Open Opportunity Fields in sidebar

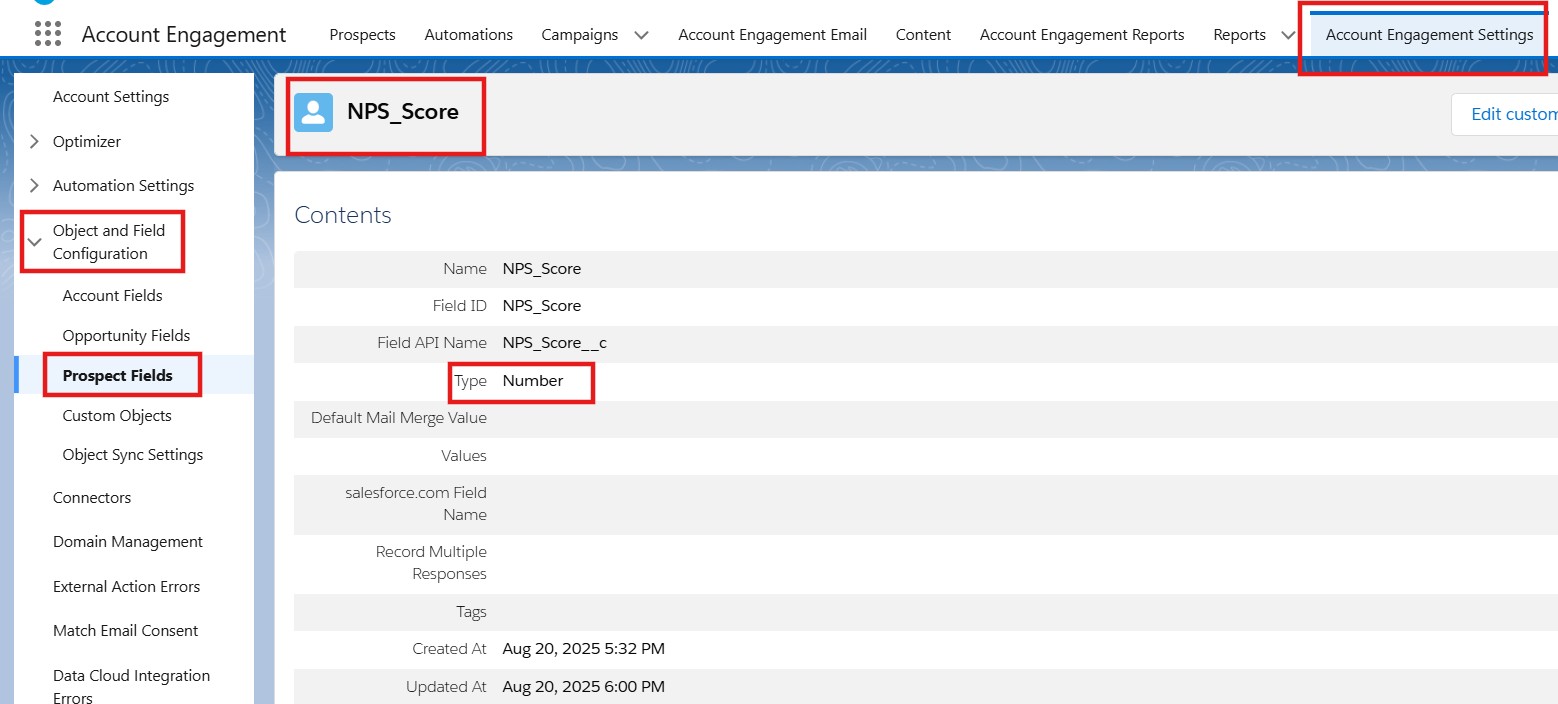[126, 336]
